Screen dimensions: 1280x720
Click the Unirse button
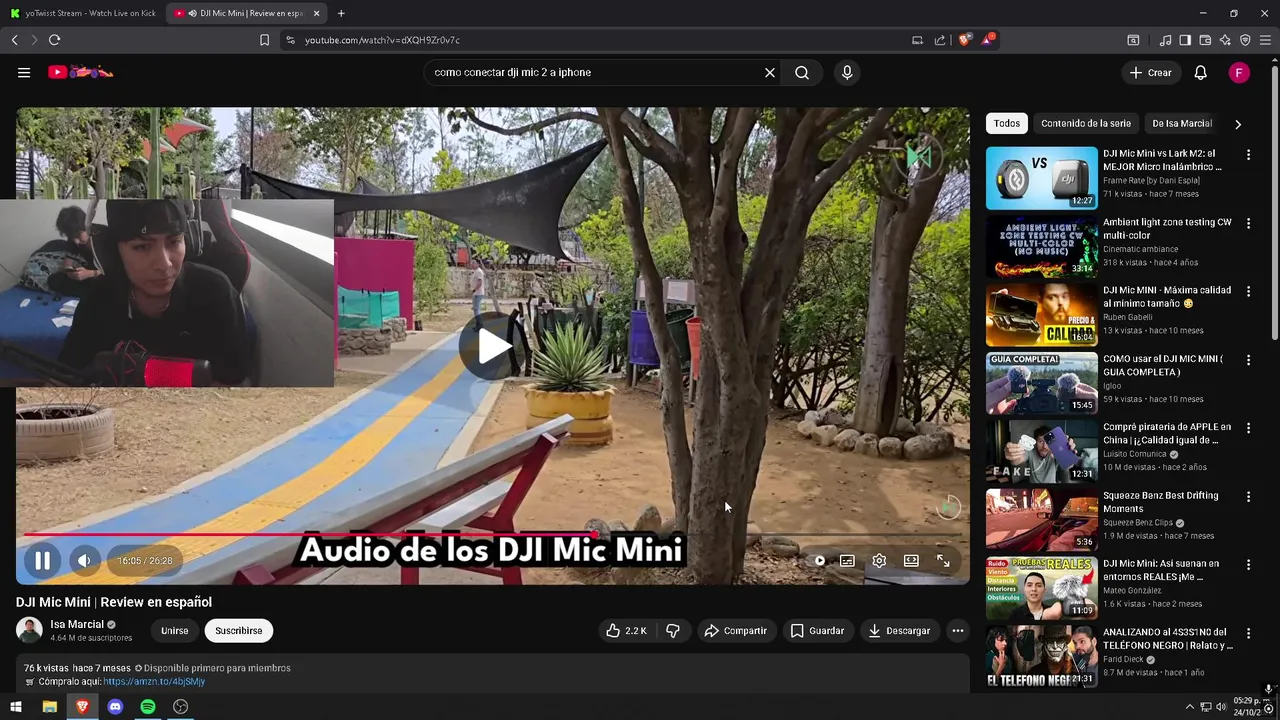pyautogui.click(x=175, y=631)
